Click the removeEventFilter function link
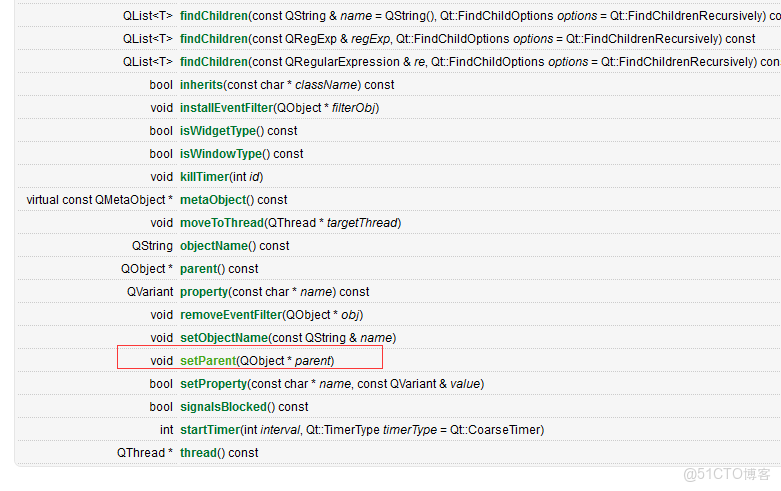 tap(231, 315)
